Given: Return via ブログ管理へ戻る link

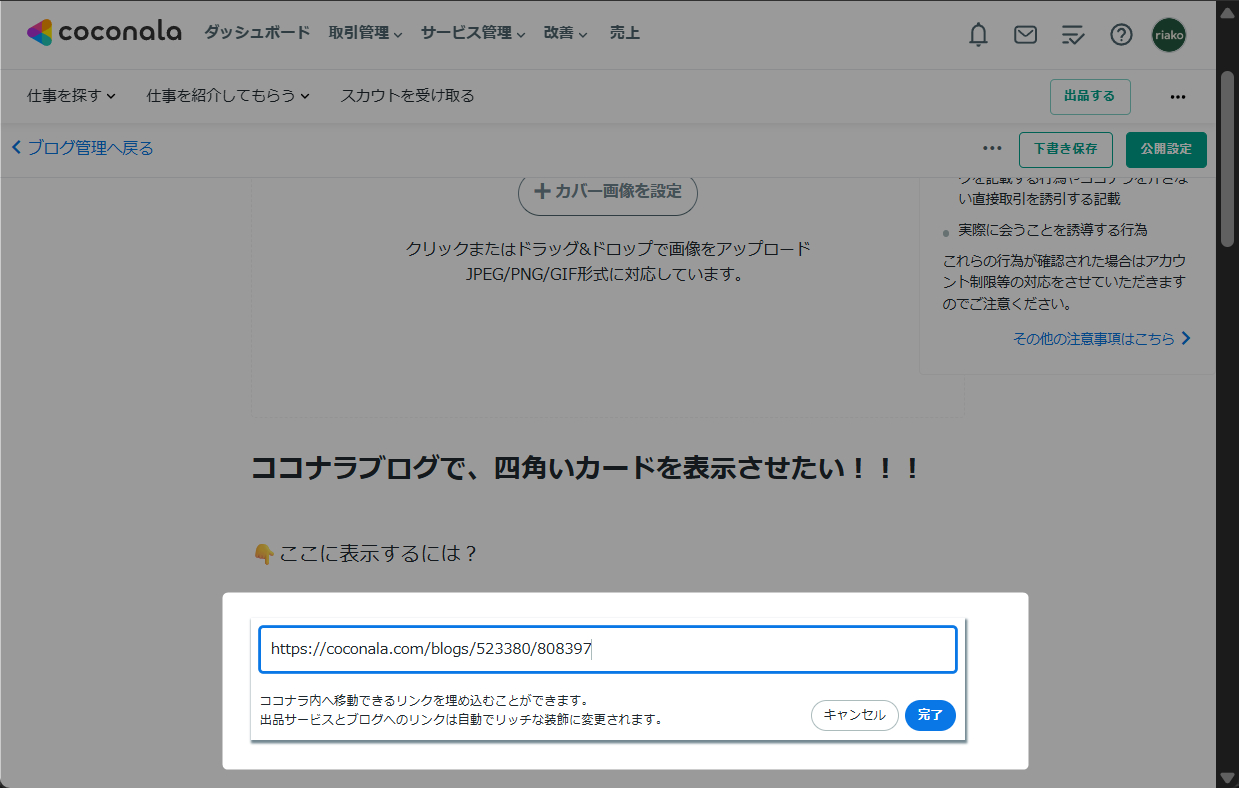Looking at the screenshot, I should coord(82,148).
